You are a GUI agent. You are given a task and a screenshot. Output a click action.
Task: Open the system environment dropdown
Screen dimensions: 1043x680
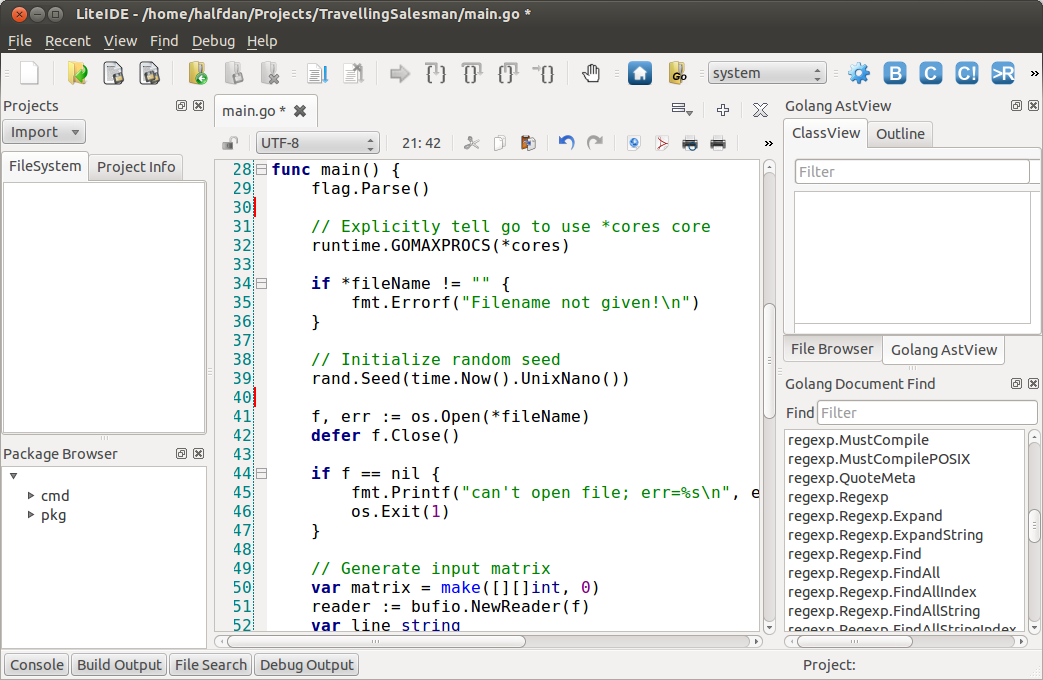(x=767, y=73)
